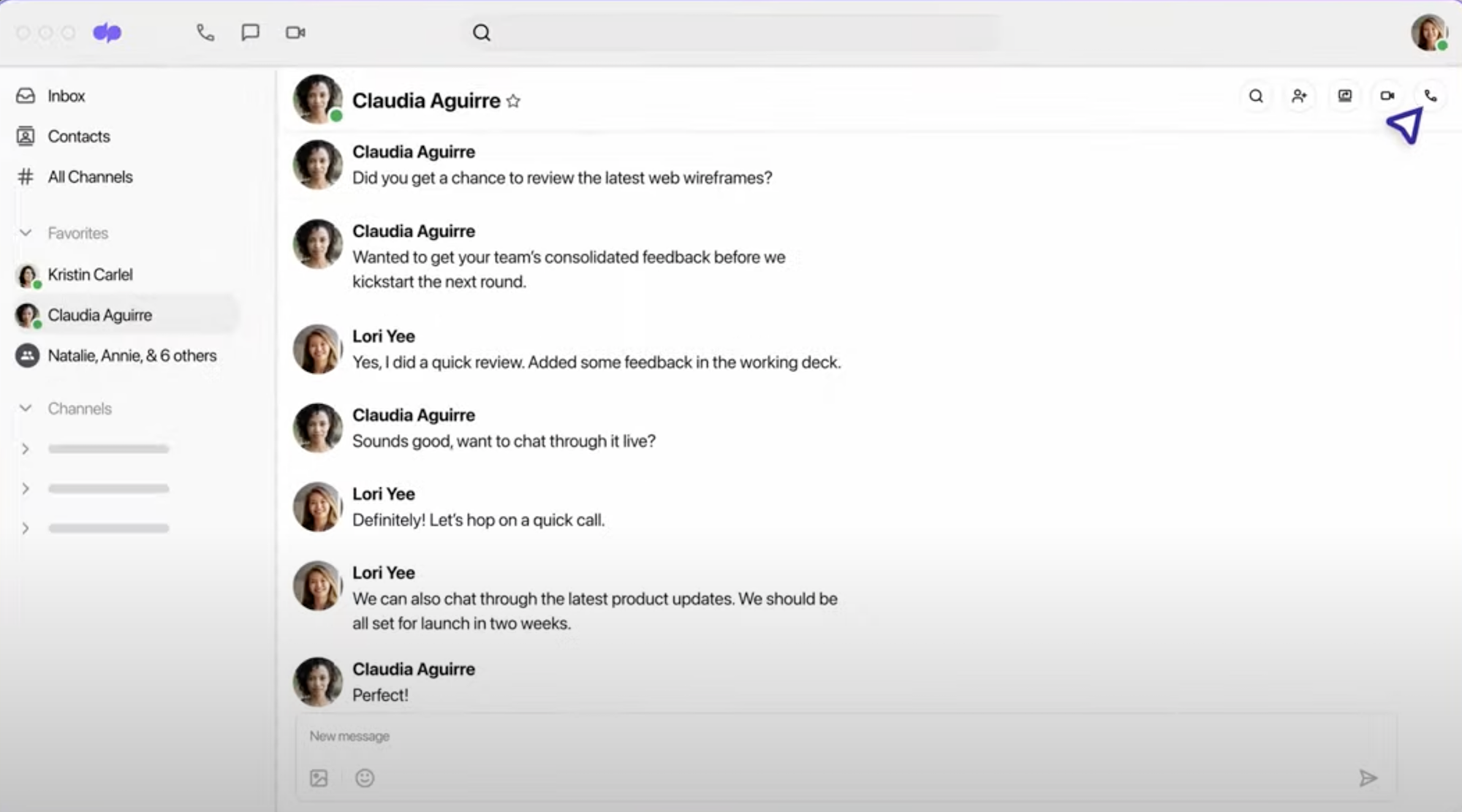1462x812 pixels.
Task: Click message 'Definitely! Let's hop on a quick call.'
Action: tap(478, 520)
